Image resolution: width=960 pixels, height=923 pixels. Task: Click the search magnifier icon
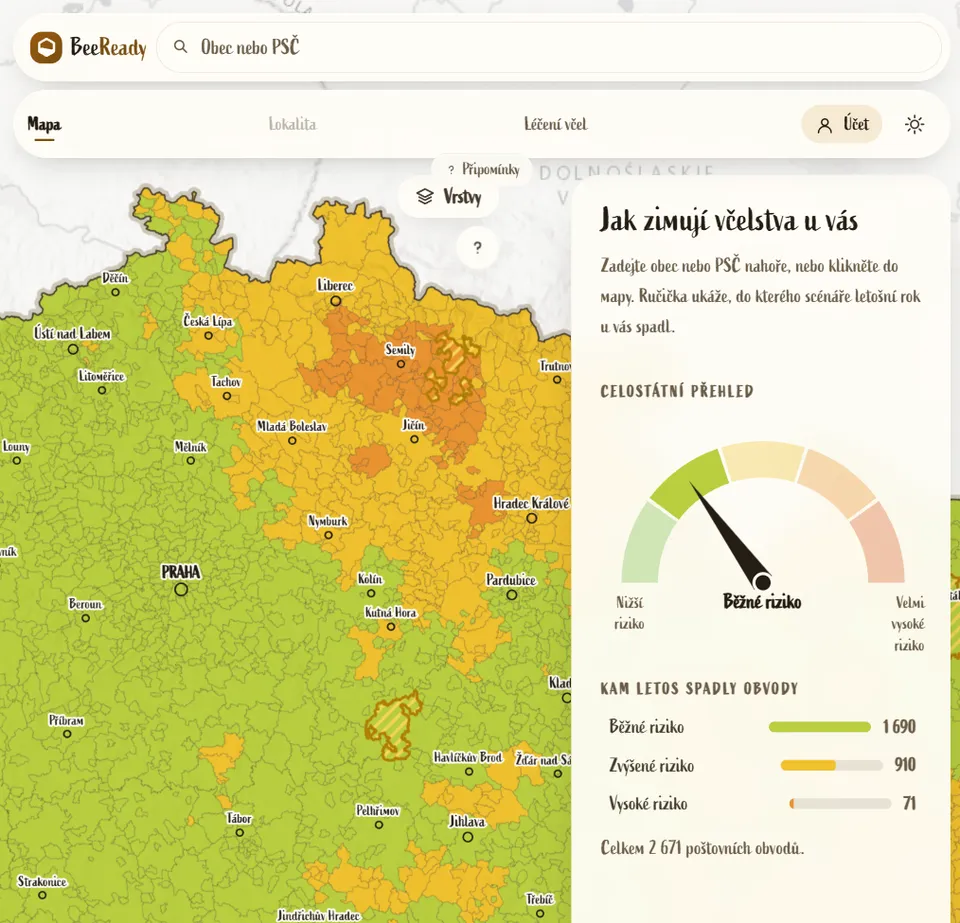pyautogui.click(x=180, y=47)
